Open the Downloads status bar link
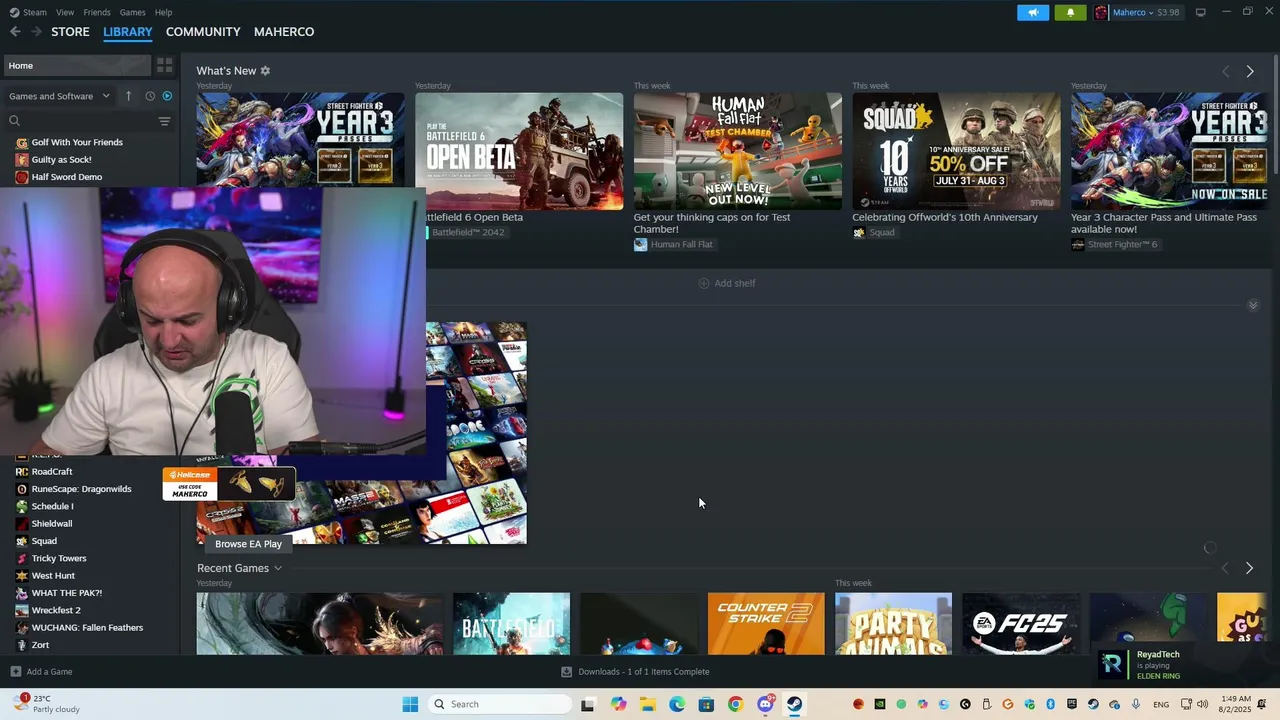1280x720 pixels. [635, 672]
